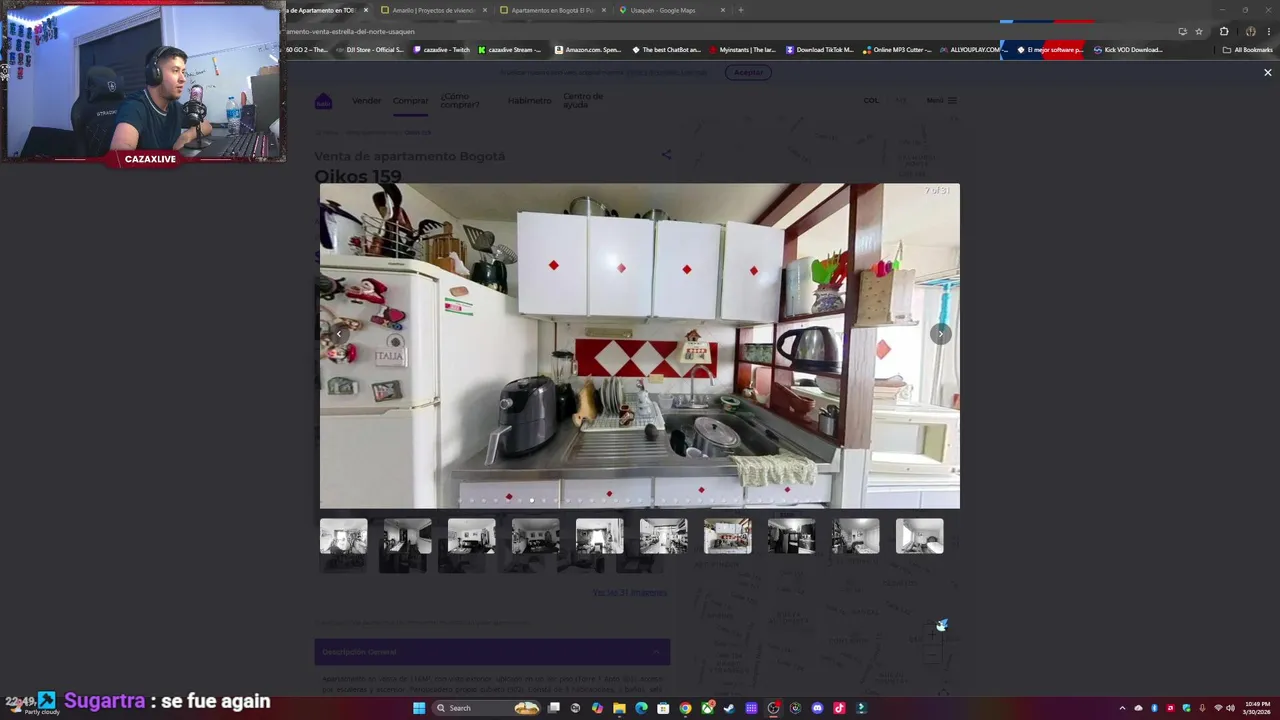Open the TikTok app from the taskbar
Screen dimensions: 1280x720
pos(839,708)
